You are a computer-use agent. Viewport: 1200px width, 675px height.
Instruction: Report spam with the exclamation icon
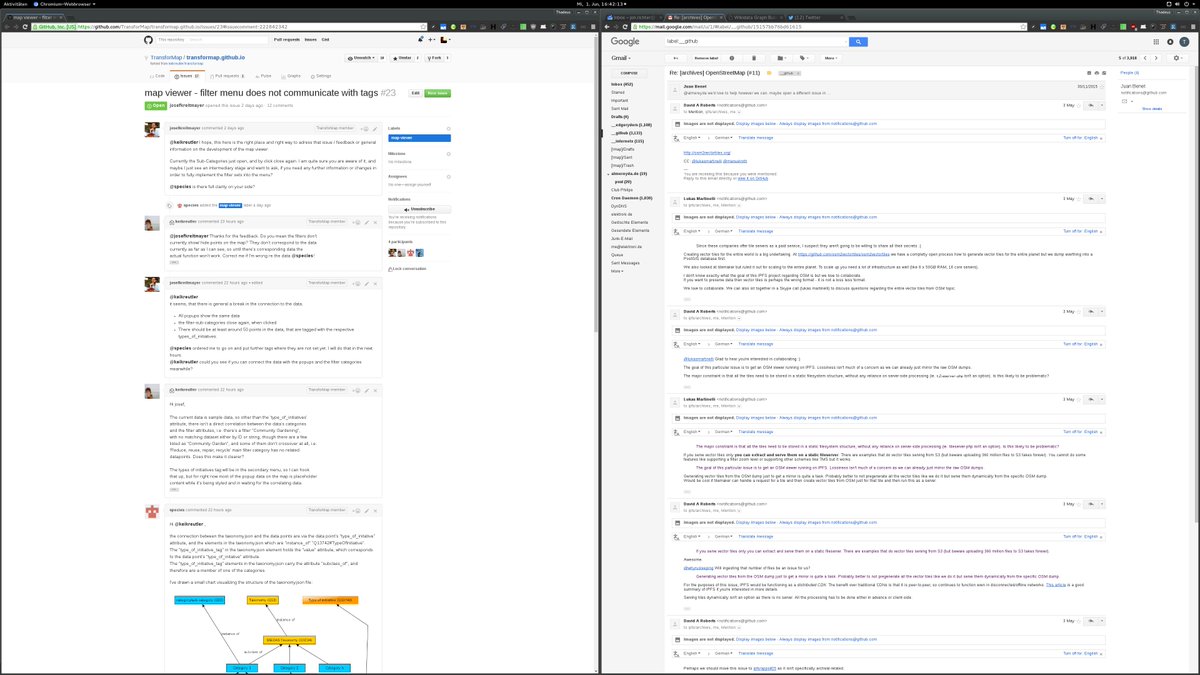(x=732, y=58)
